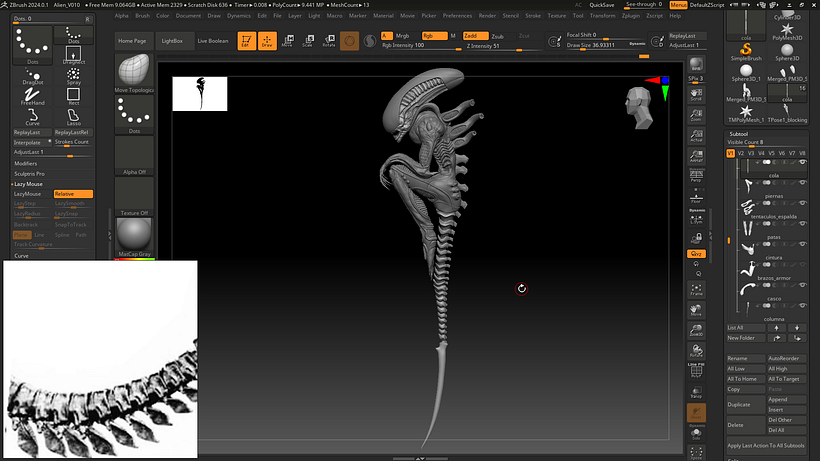The image size is (820, 461).
Task: Open the Move Topological brush picker
Action: point(134,73)
